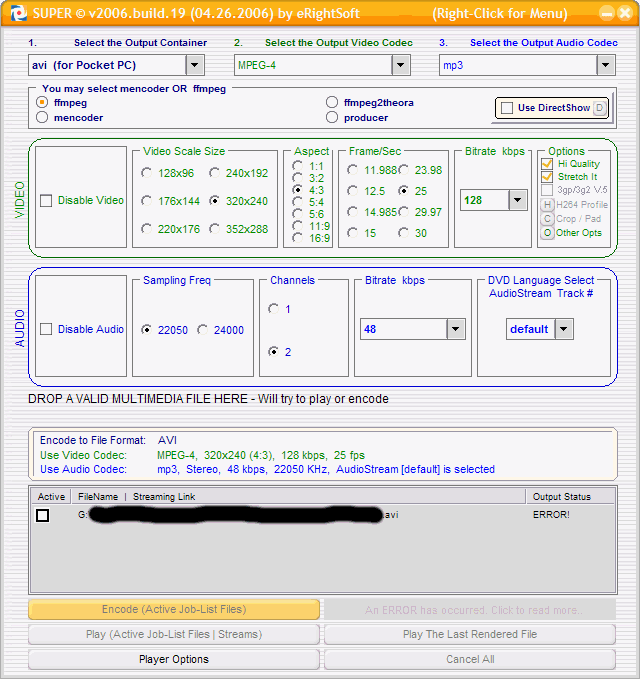Uncheck the Hi Quality option
Image resolution: width=640 pixels, height=679 pixels.
(x=547, y=164)
